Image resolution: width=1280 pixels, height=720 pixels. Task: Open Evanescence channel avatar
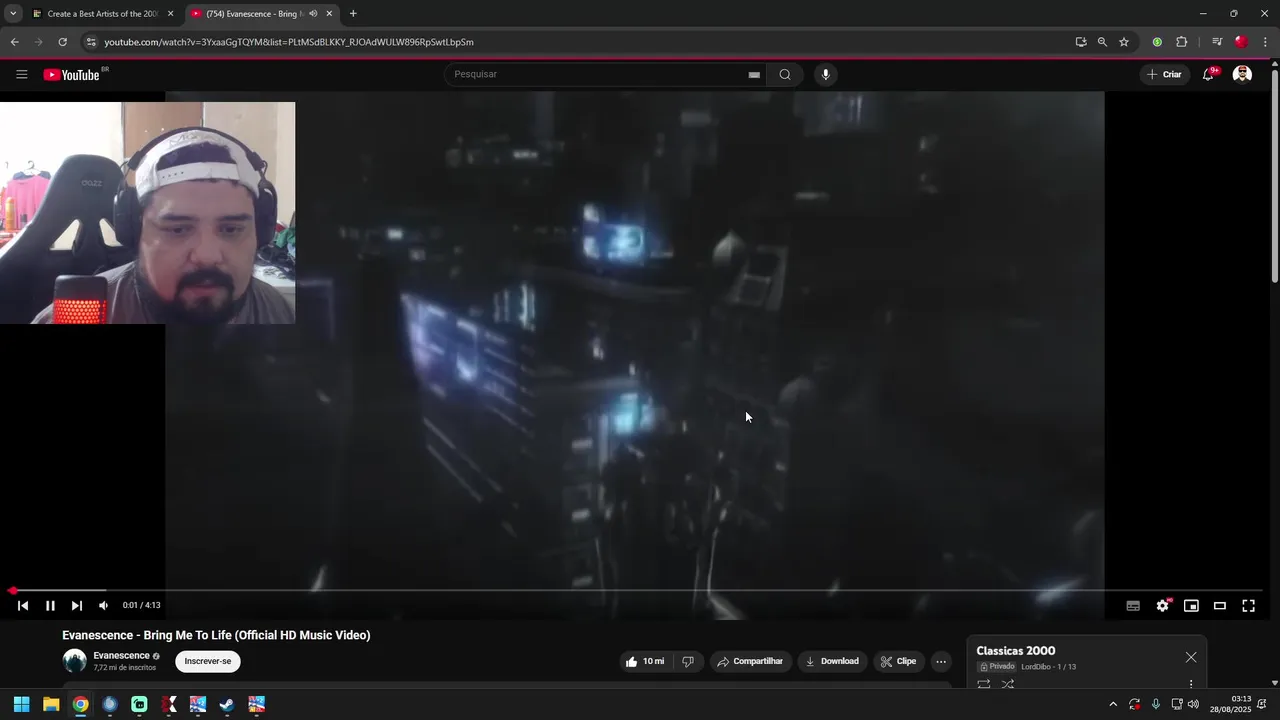[74, 661]
